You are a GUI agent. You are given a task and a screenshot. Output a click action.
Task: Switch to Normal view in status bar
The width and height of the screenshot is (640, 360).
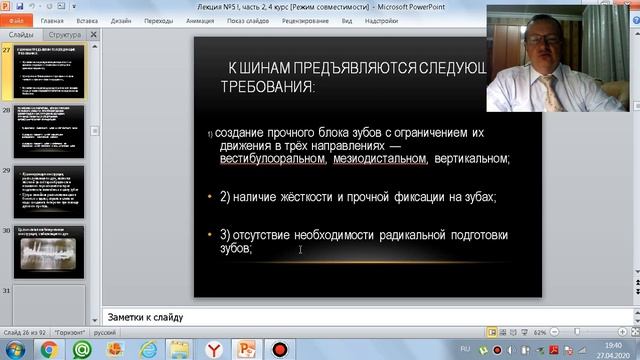[x=492, y=332]
